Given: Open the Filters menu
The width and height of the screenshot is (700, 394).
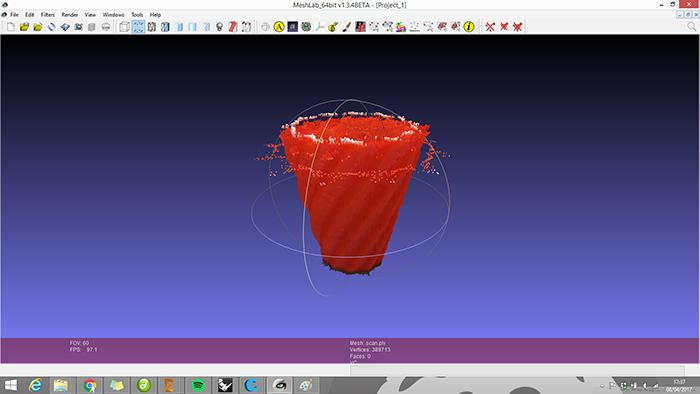Looking at the screenshot, I should [48, 15].
